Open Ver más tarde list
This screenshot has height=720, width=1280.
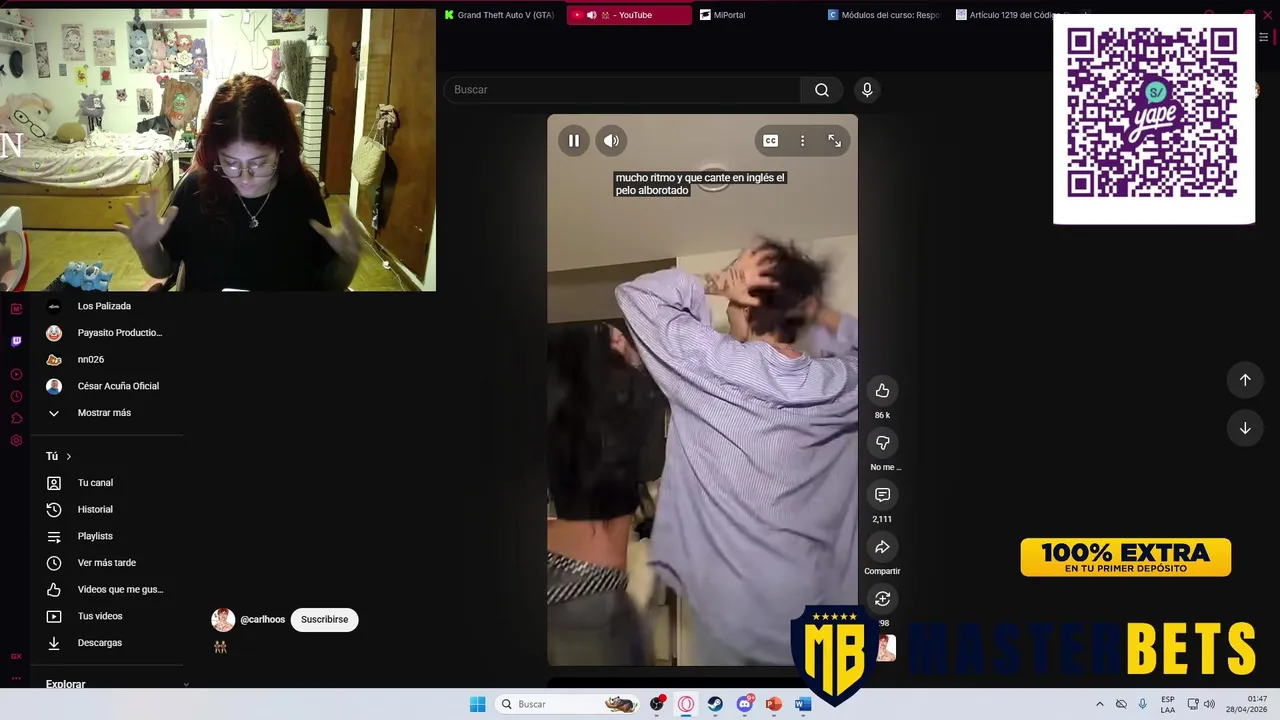tap(108, 563)
